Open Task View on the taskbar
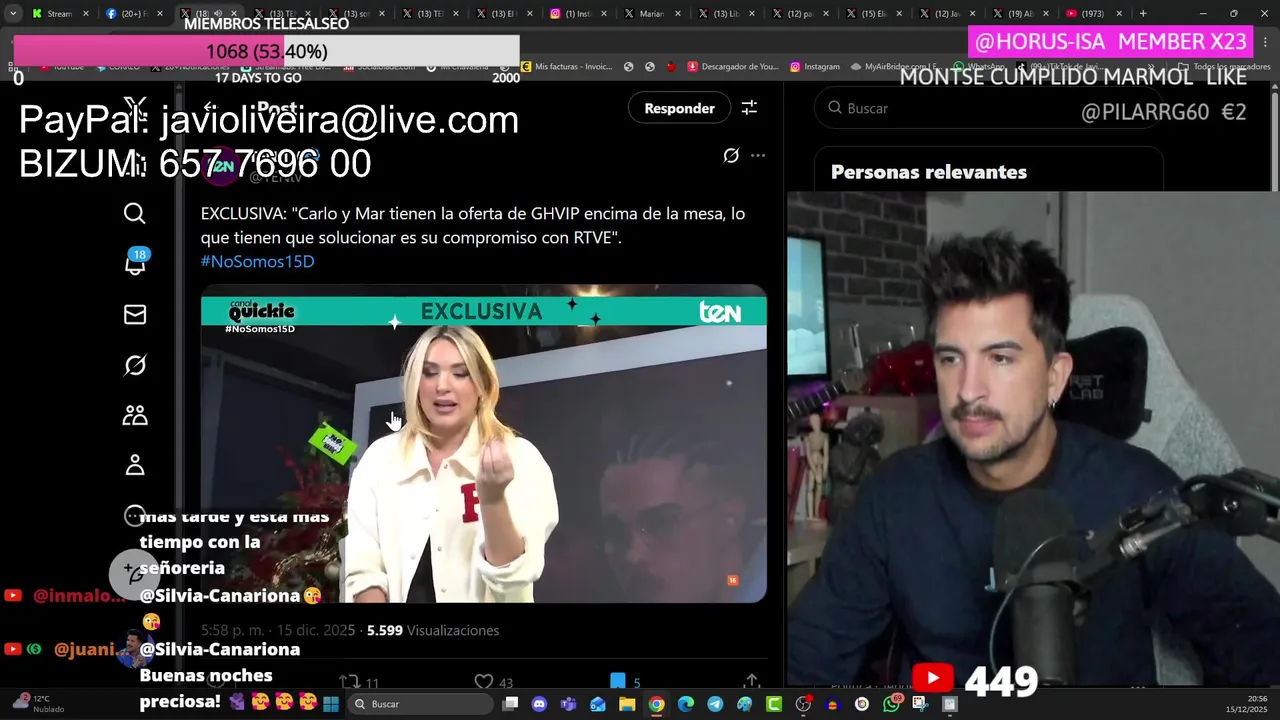 point(511,704)
